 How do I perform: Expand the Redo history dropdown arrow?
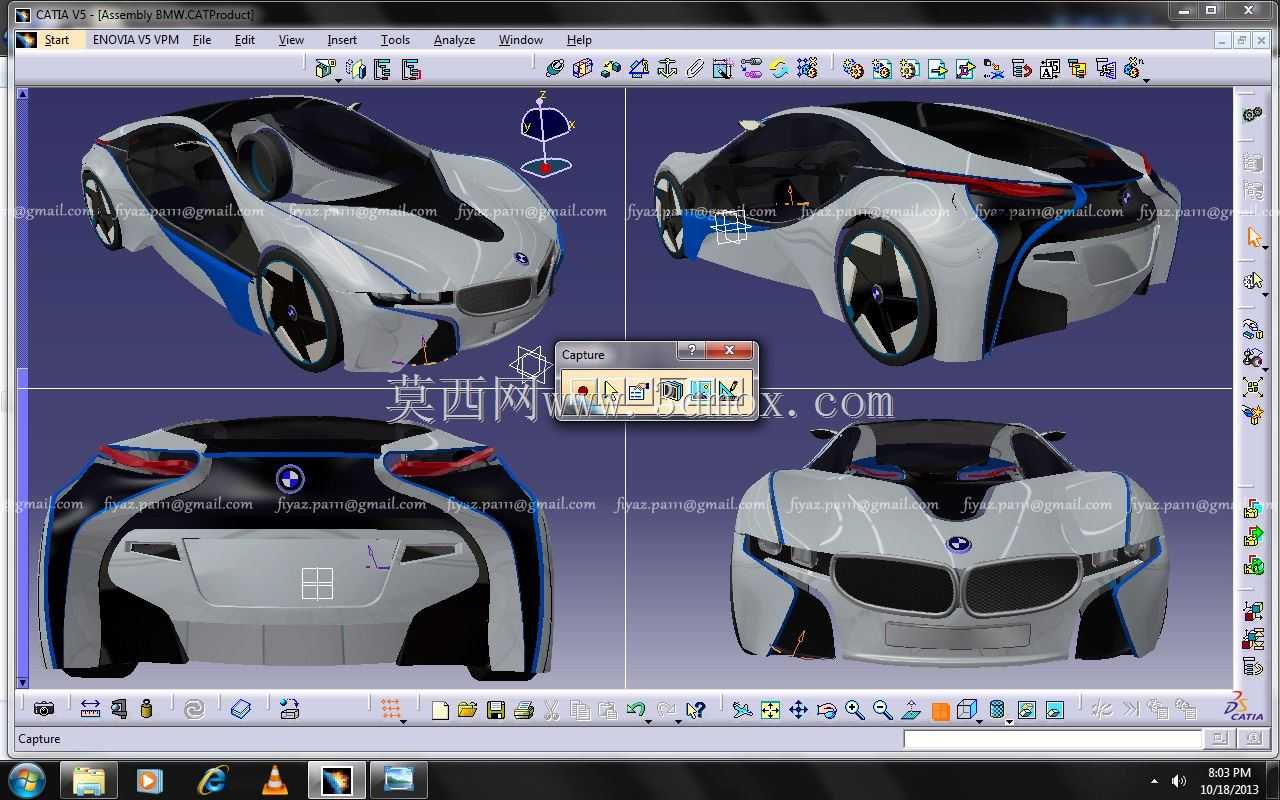click(679, 720)
